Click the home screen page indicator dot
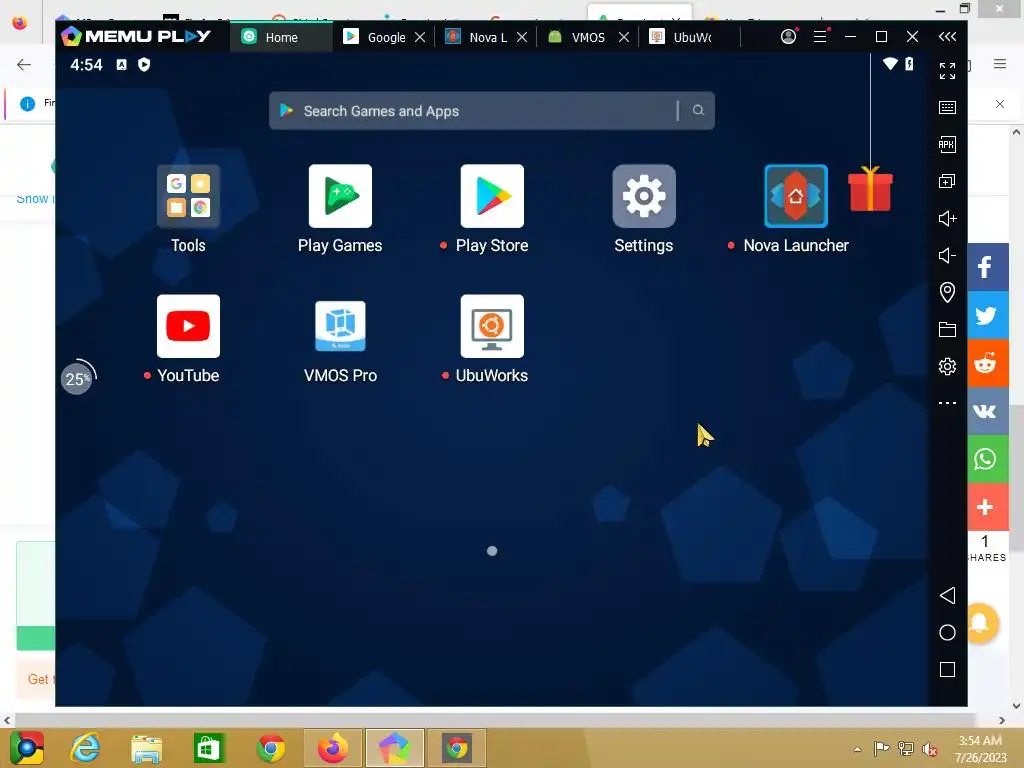This screenshot has width=1024, height=768. click(x=492, y=551)
